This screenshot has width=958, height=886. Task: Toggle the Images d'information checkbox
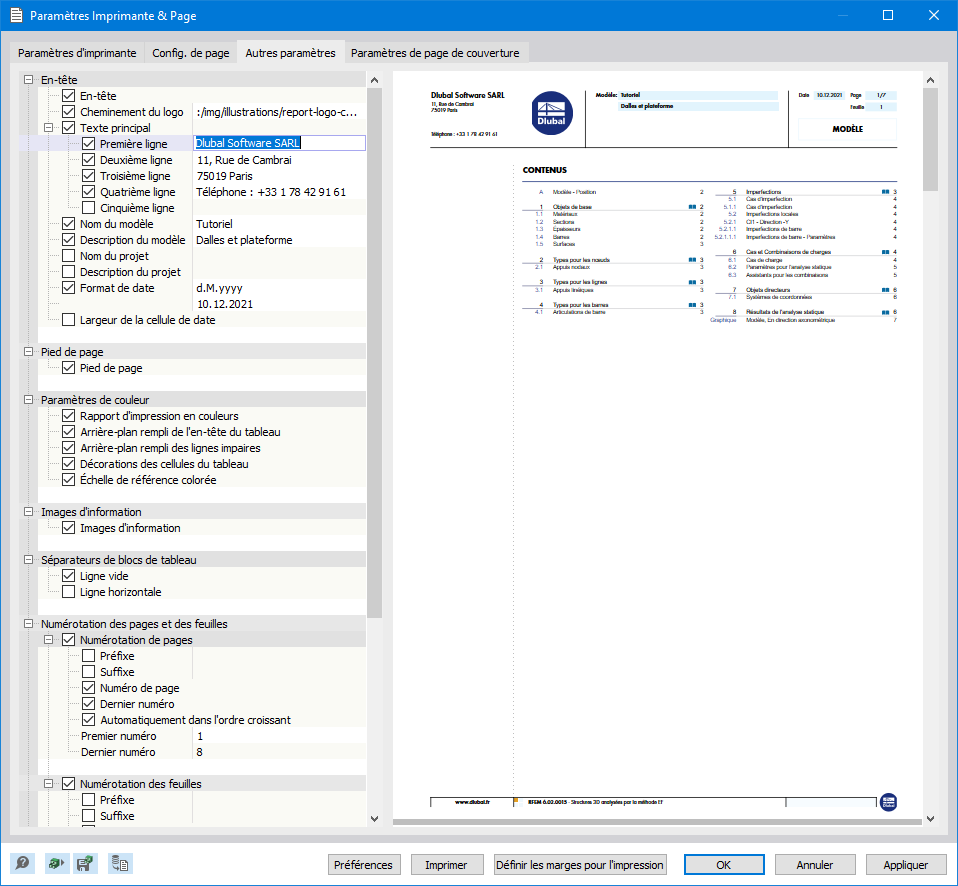[69, 527]
